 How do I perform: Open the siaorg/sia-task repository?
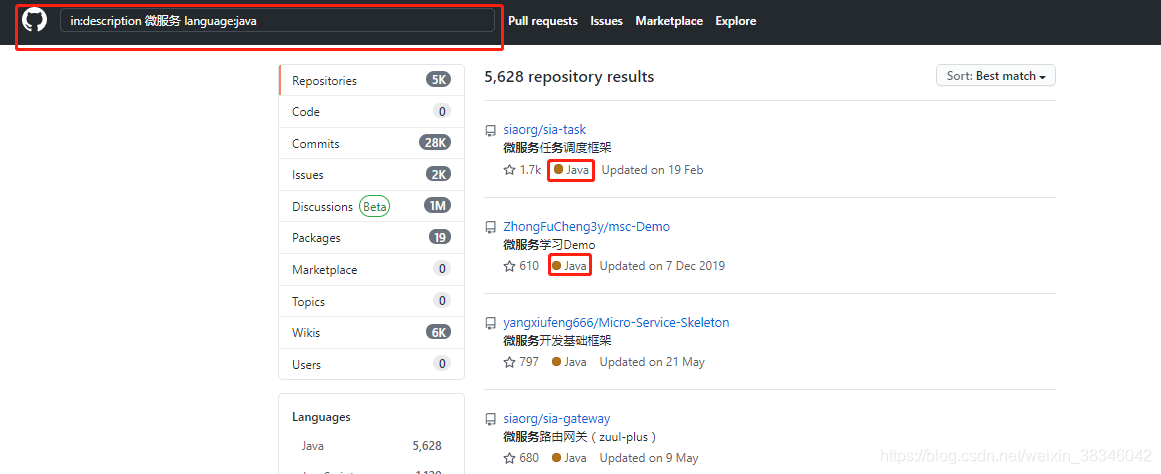click(x=544, y=130)
